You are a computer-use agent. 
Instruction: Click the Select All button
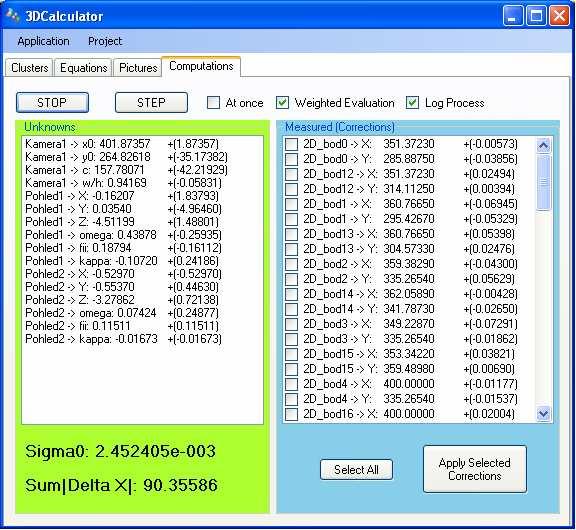(x=356, y=469)
